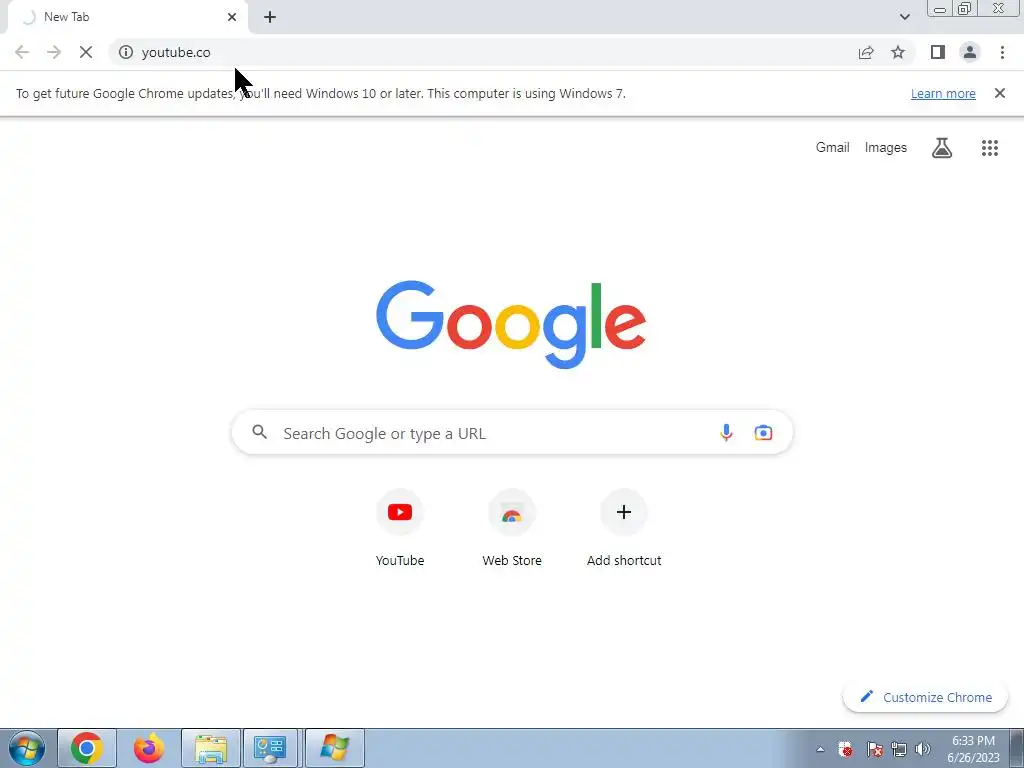This screenshot has width=1024, height=768.
Task: Open the Windows Start menu
Action: point(27,748)
